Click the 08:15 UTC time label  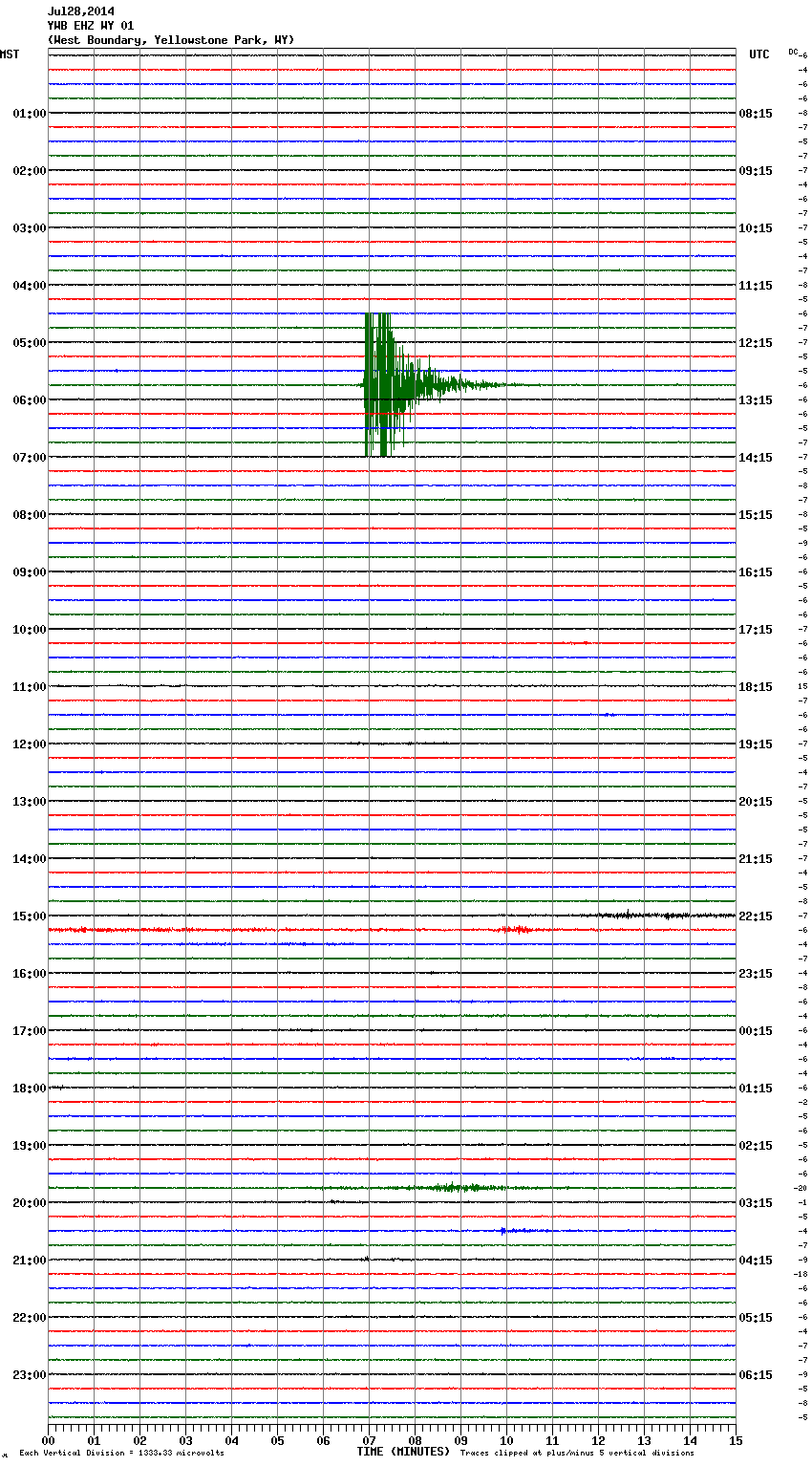[x=756, y=114]
